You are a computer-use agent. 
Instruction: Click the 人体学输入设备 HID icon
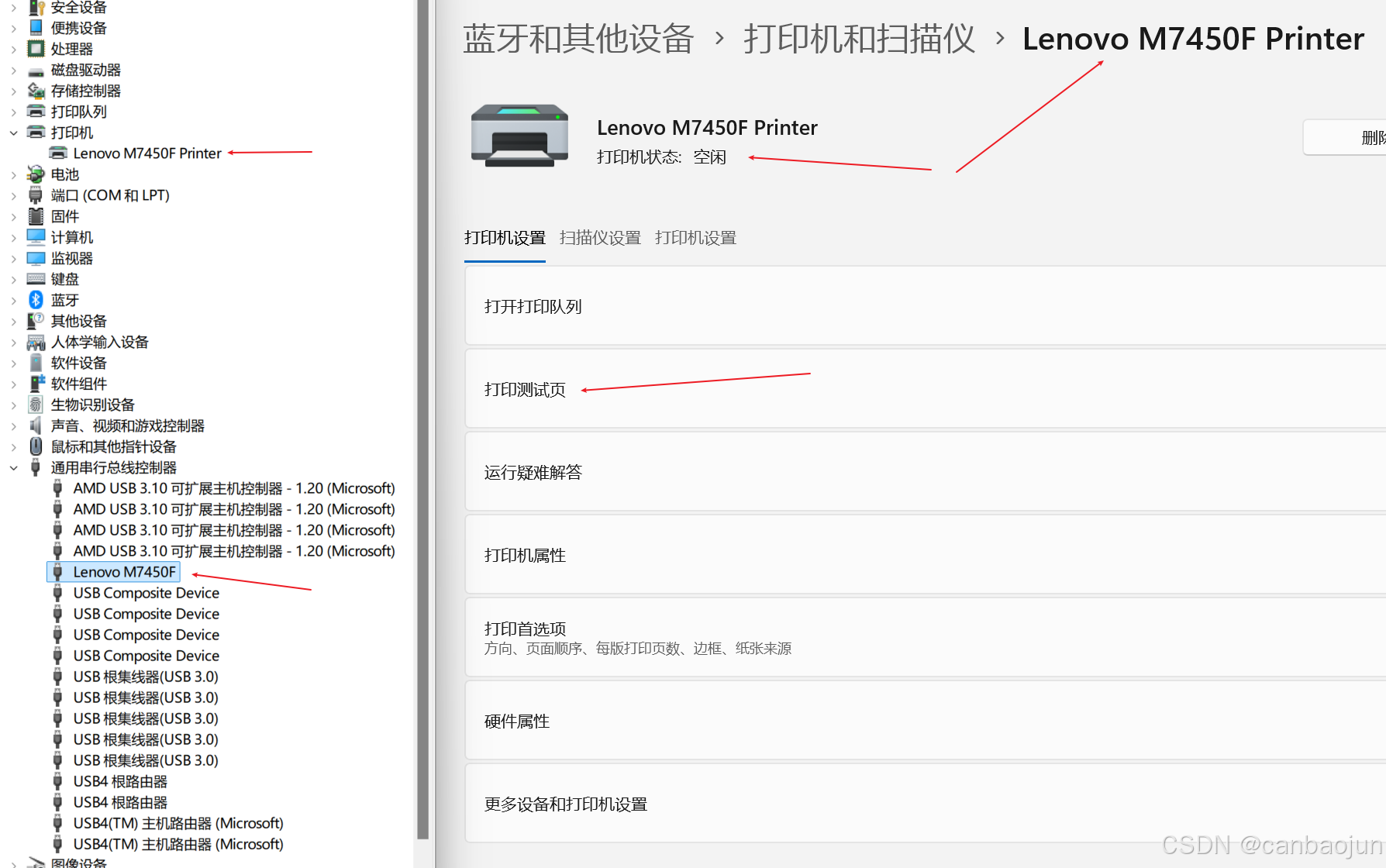point(36,342)
